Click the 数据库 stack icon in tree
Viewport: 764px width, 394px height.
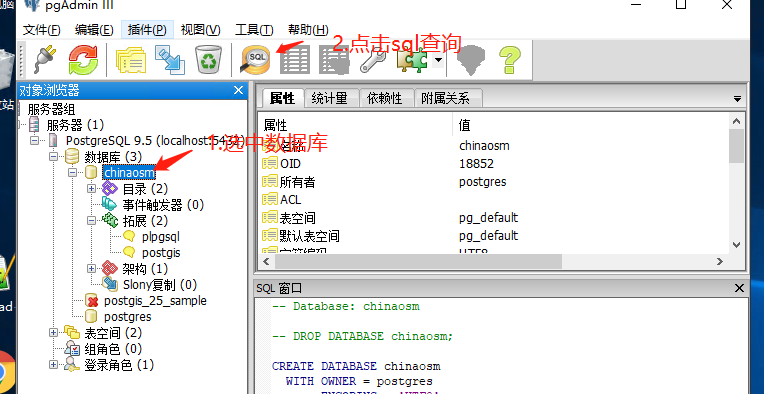(x=72, y=157)
